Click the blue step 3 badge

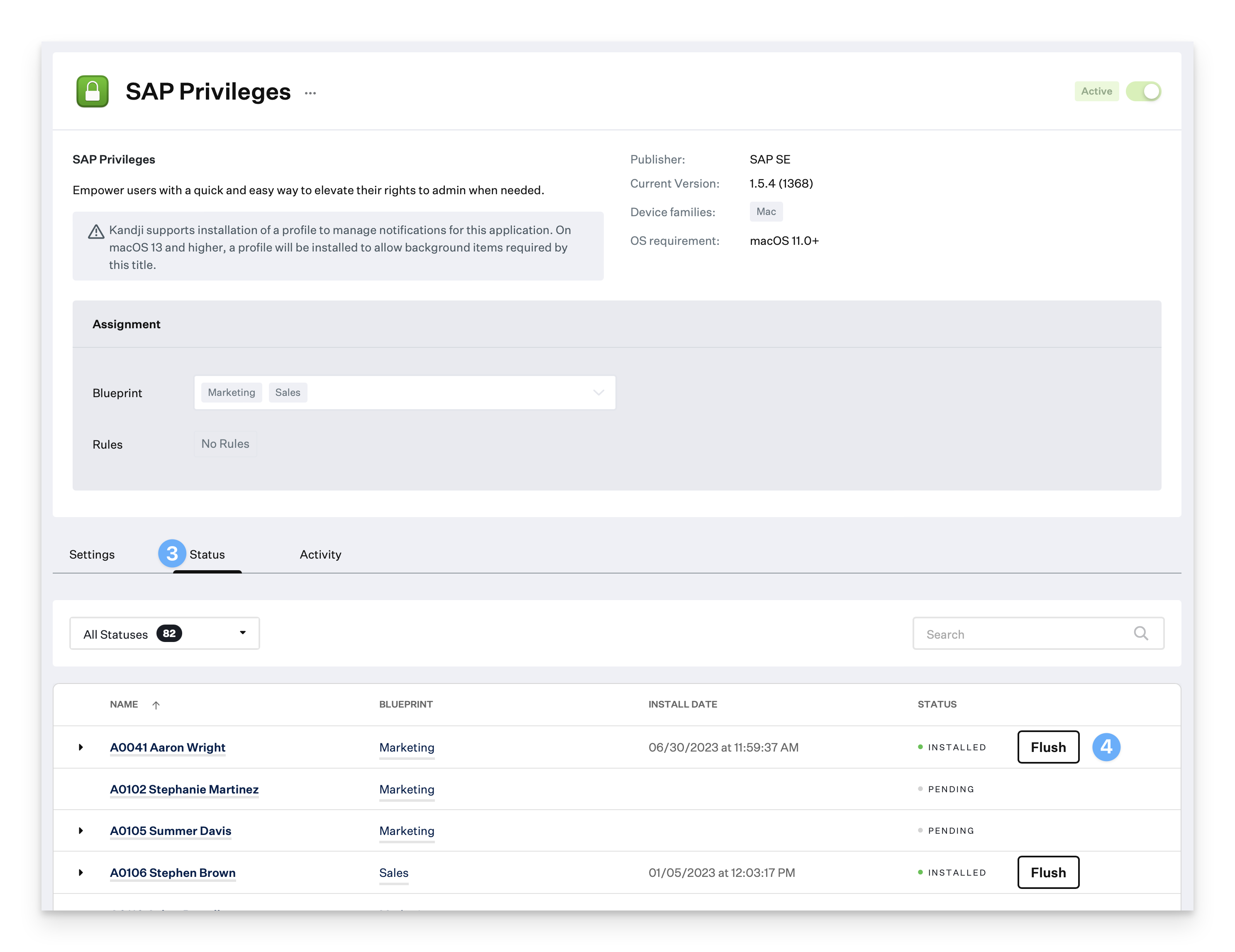point(172,554)
